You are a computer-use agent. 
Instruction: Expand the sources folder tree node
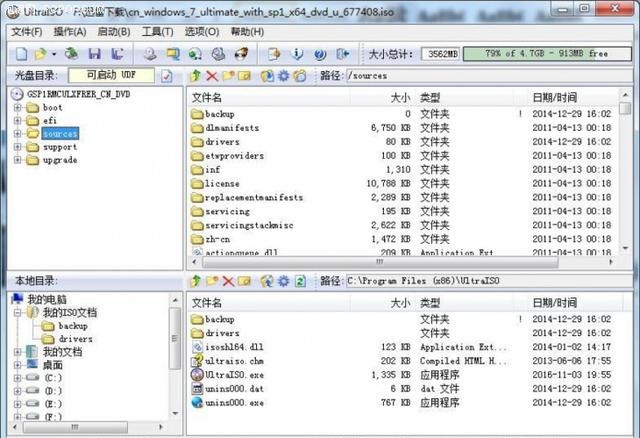(x=18, y=133)
